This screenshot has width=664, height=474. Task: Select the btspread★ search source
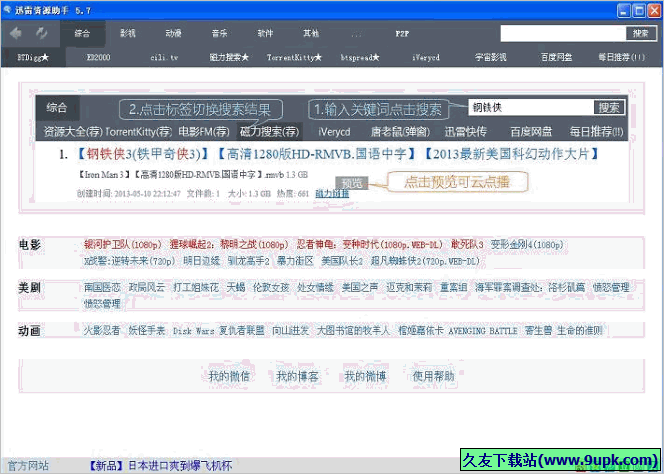360,57
